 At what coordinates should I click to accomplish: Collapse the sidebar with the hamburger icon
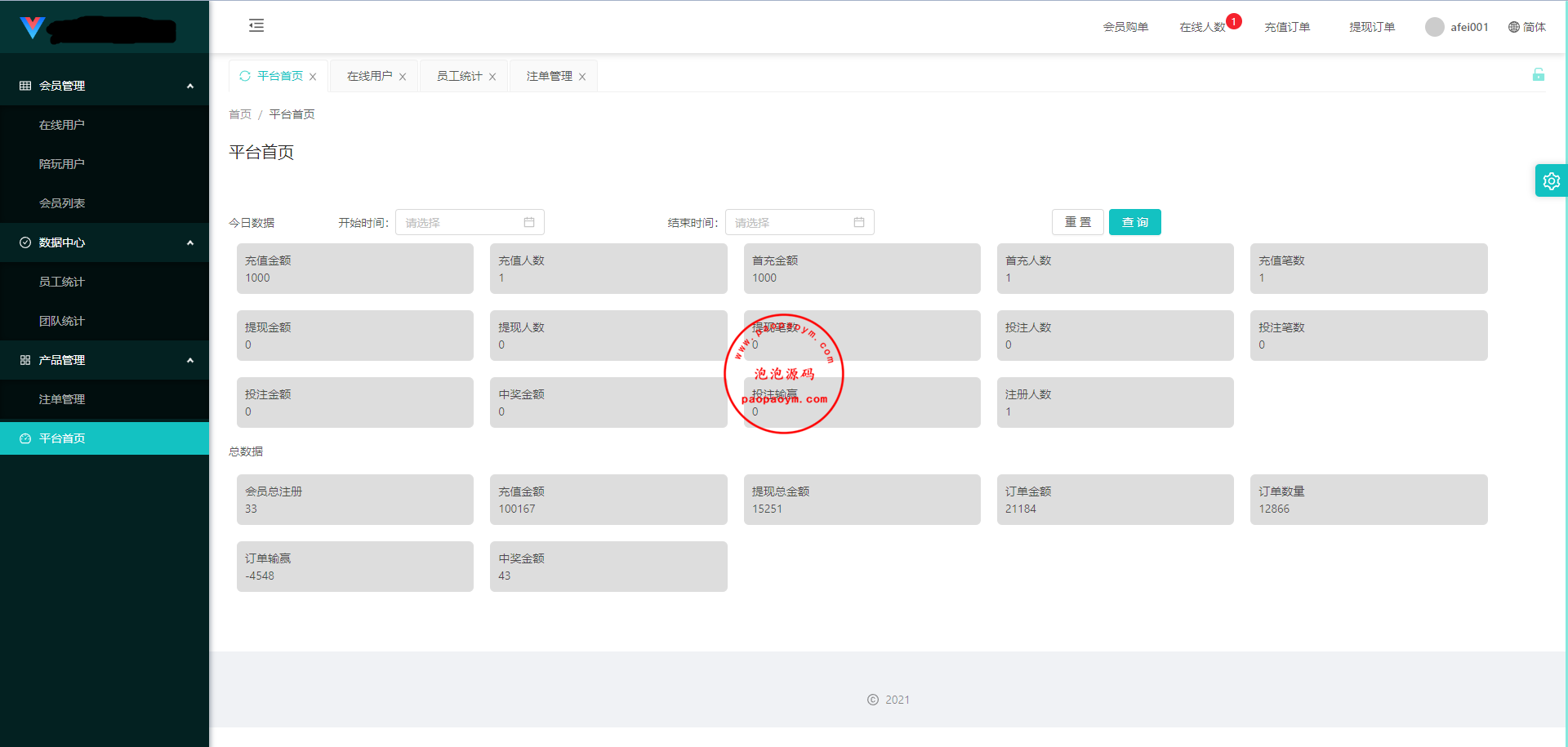pos(256,25)
